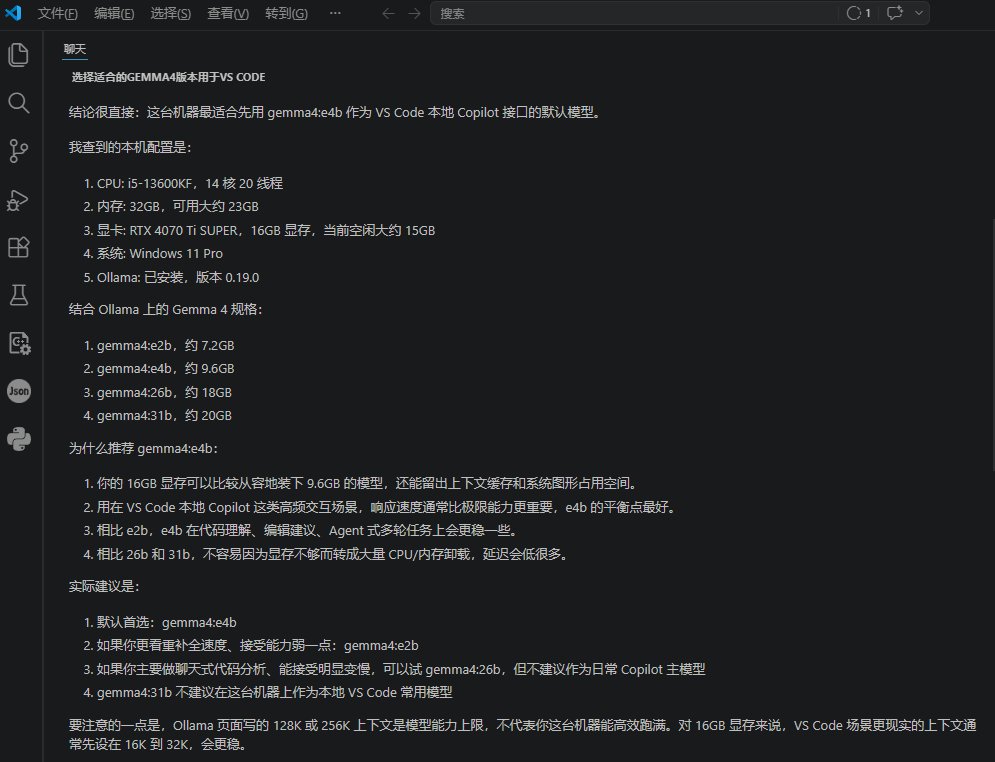Go back with the left arrow

(388, 13)
